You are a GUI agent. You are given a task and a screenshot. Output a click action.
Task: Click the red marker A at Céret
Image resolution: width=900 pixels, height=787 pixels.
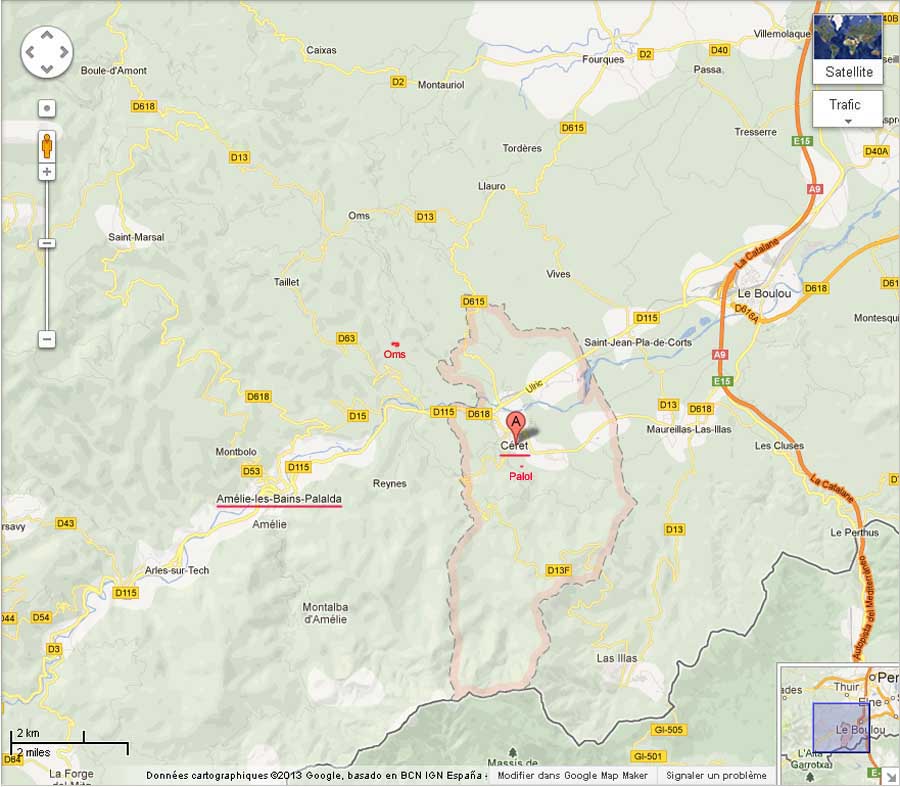pos(515,427)
